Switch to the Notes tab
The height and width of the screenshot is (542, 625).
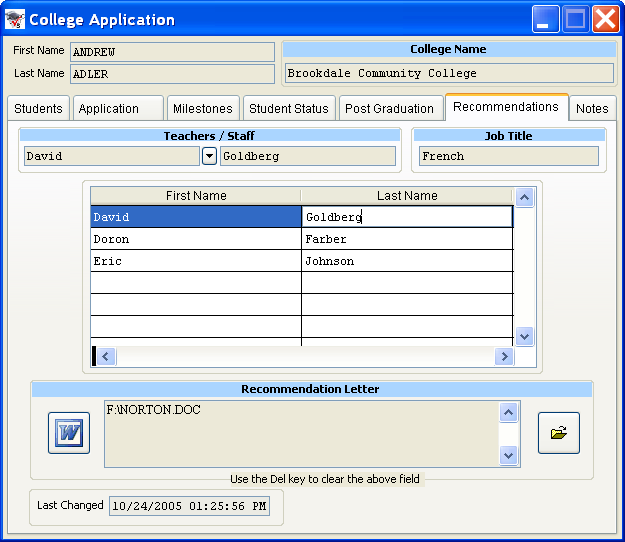pos(592,109)
